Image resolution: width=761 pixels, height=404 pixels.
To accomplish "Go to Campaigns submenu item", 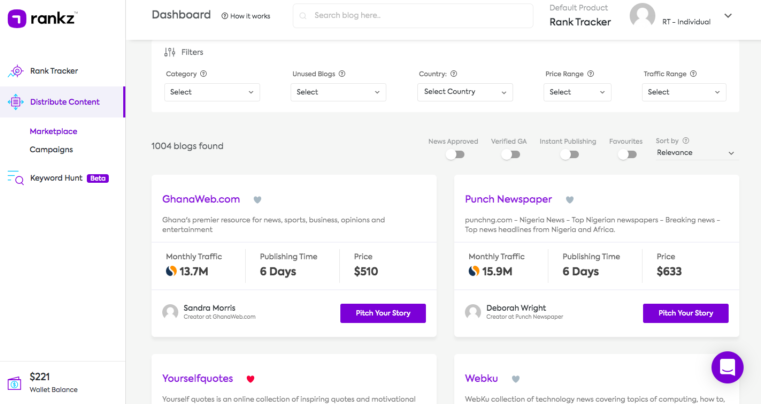I will (x=51, y=150).
